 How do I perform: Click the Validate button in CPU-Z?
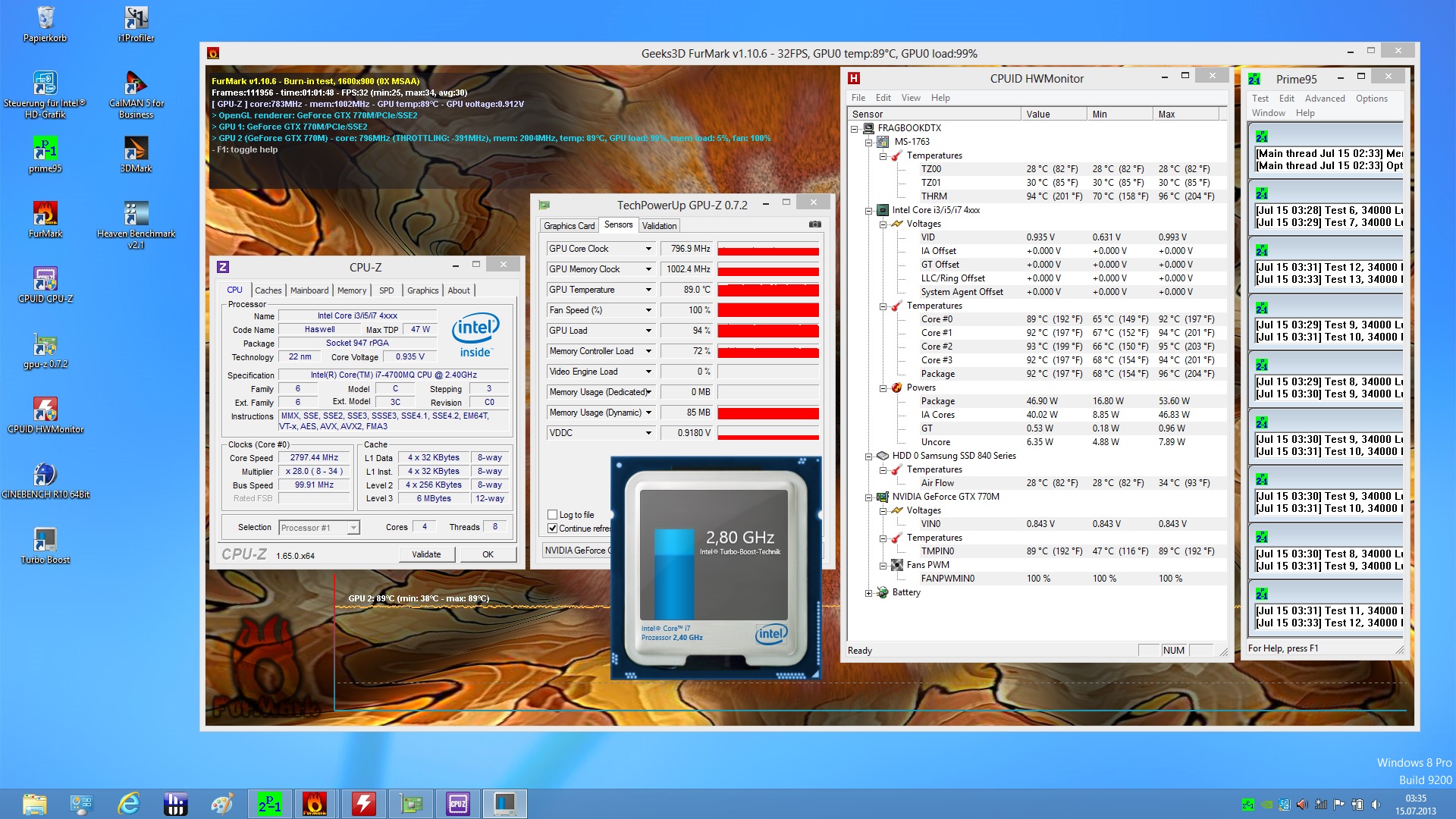coord(426,555)
